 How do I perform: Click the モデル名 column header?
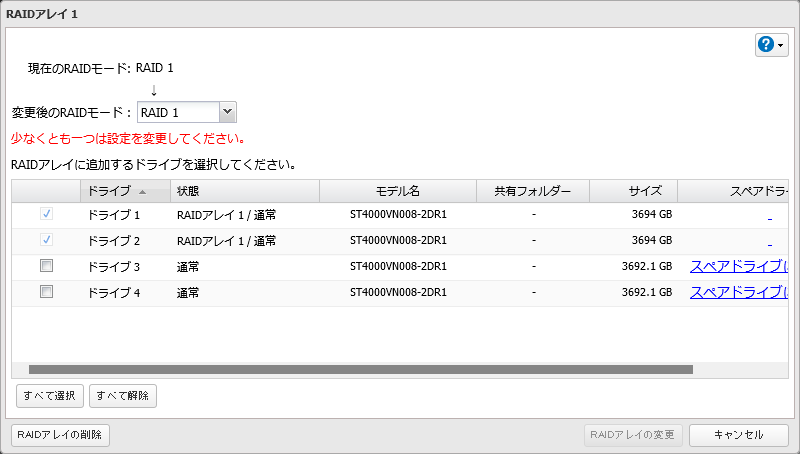(397, 190)
